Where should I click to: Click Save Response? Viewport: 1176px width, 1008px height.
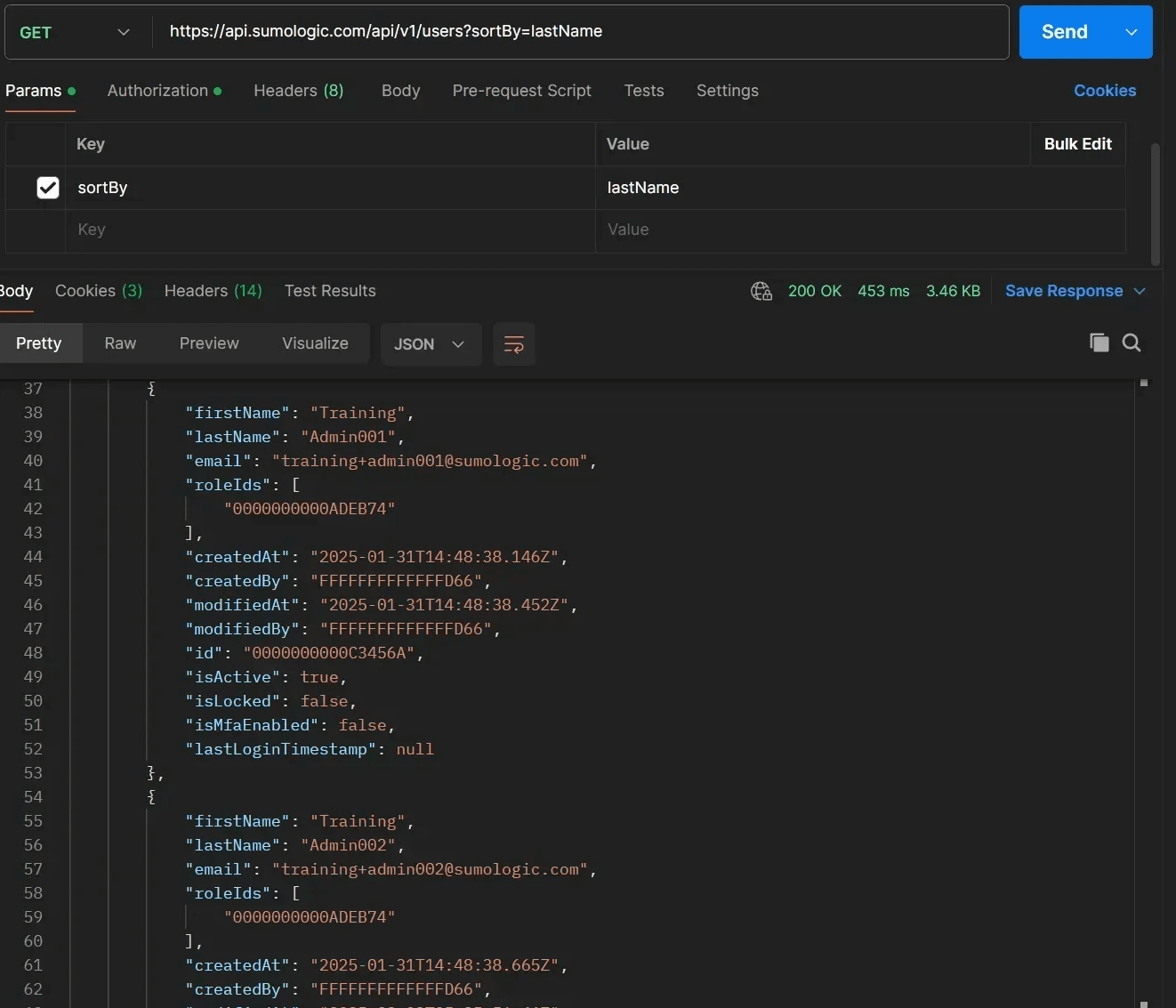(1065, 291)
